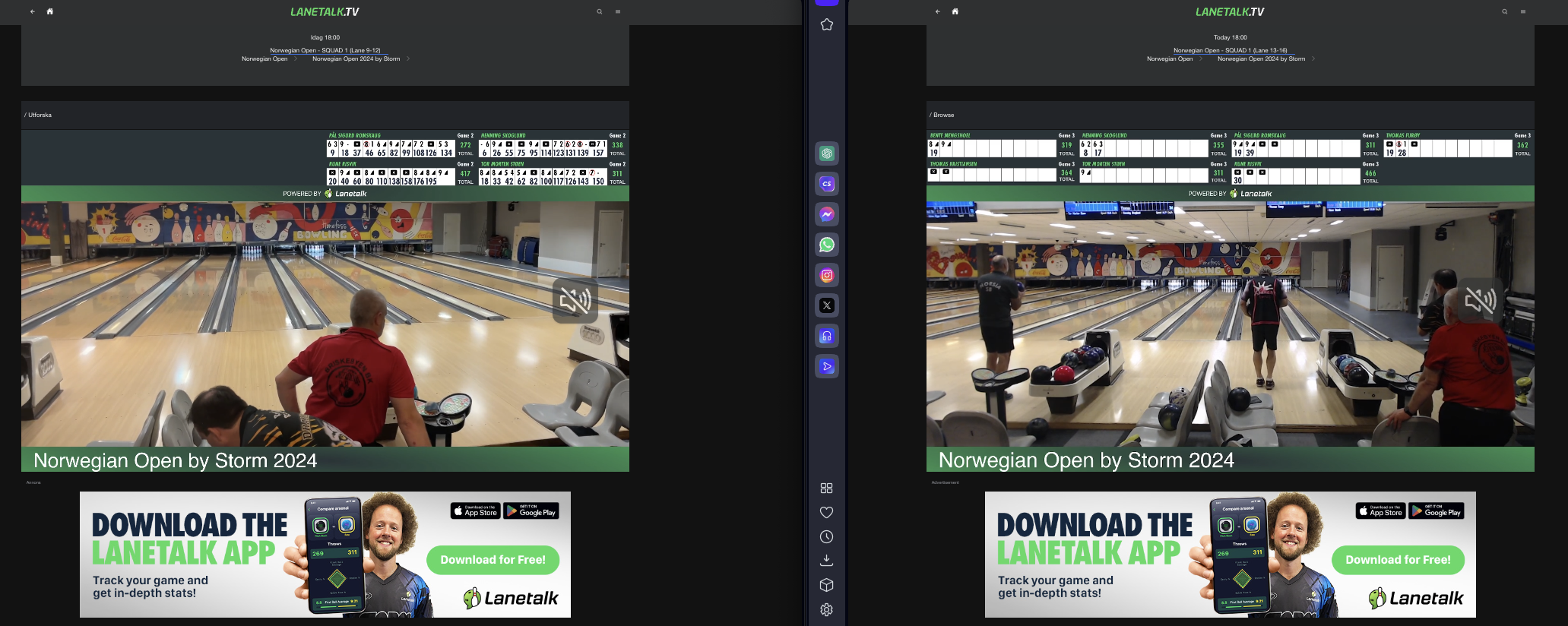The height and width of the screenshot is (626, 1568).
Task: Click Bente Mengshoel name in right scoreboard
Action: (x=950, y=135)
